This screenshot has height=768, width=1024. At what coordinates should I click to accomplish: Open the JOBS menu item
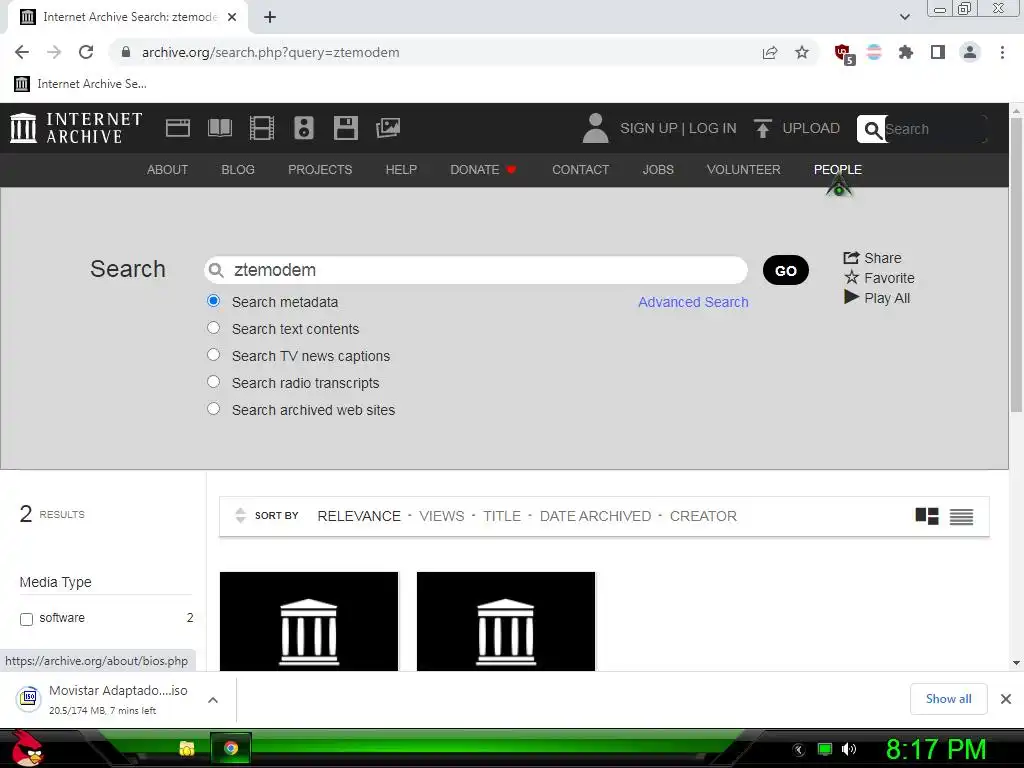point(658,170)
